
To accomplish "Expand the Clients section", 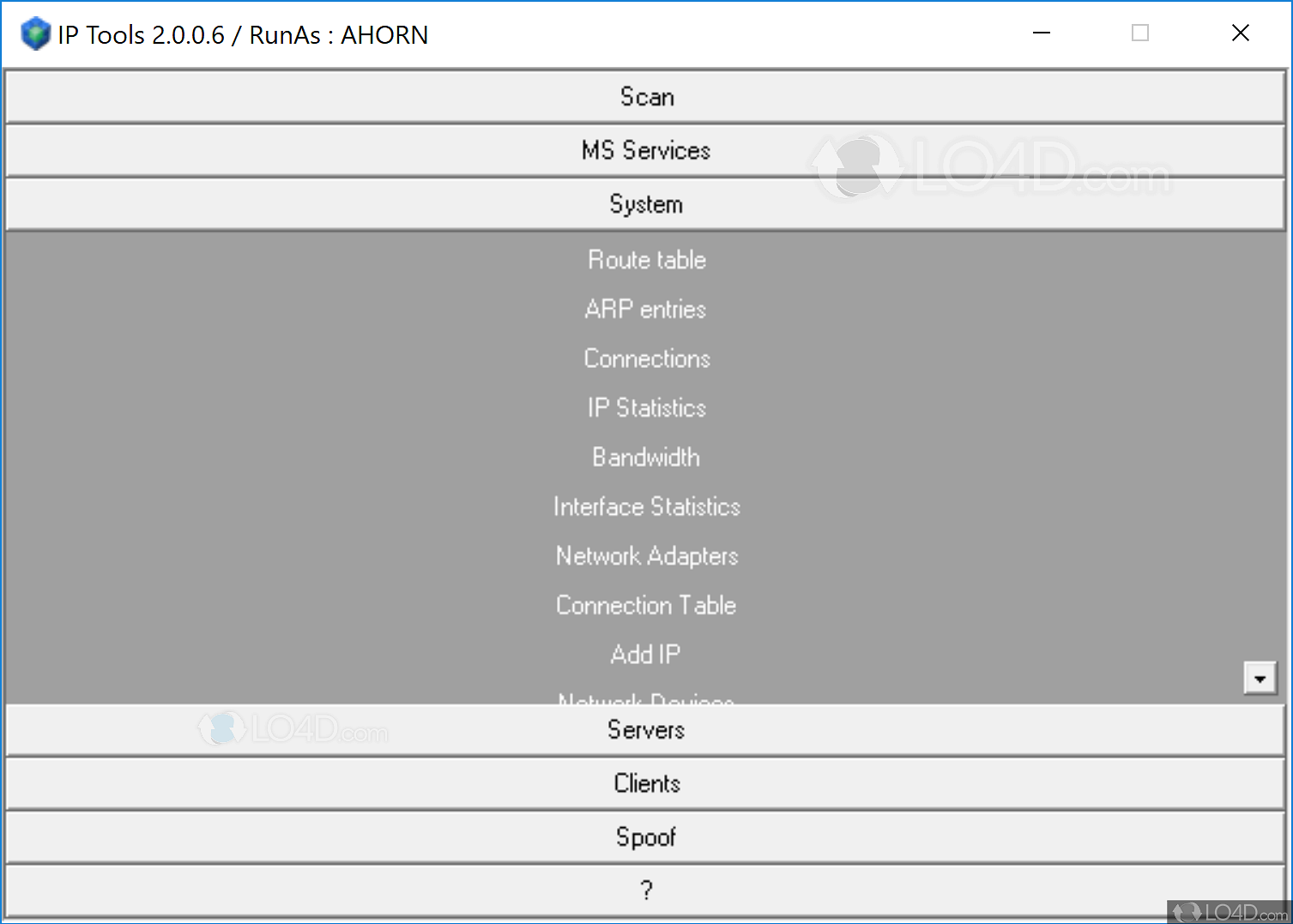I will [645, 783].
